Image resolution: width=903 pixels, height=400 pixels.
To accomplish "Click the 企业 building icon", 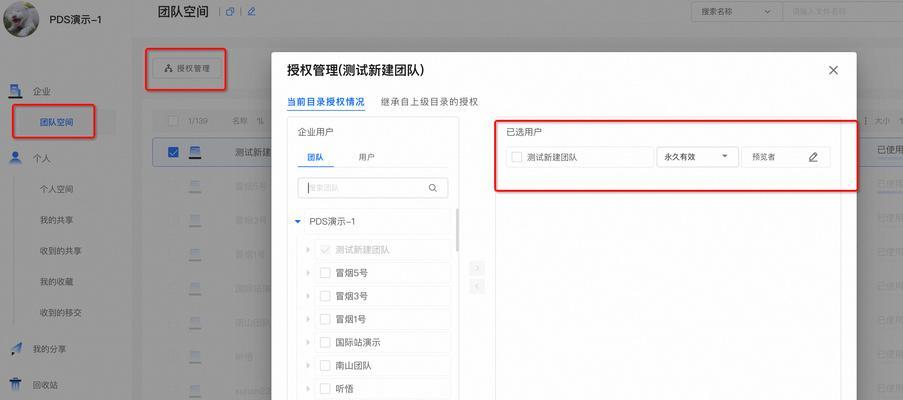I will tap(16, 90).
